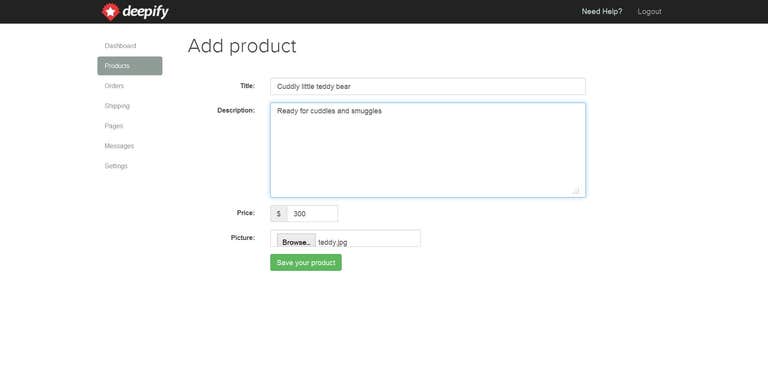This screenshot has width=768, height=381.
Task: Click the deepify brand name text
Action: click(x=145, y=12)
